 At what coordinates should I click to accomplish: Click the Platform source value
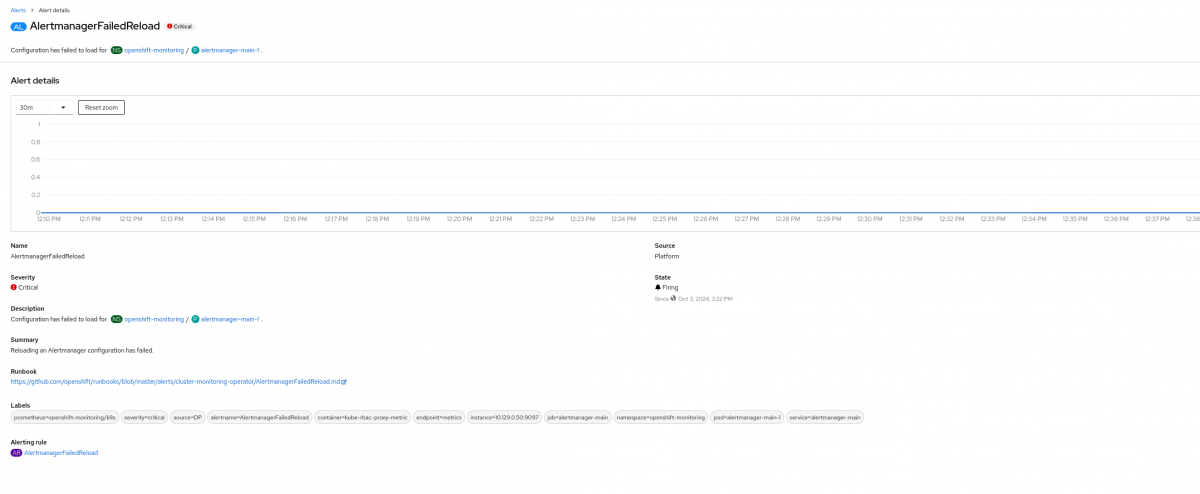click(666, 256)
